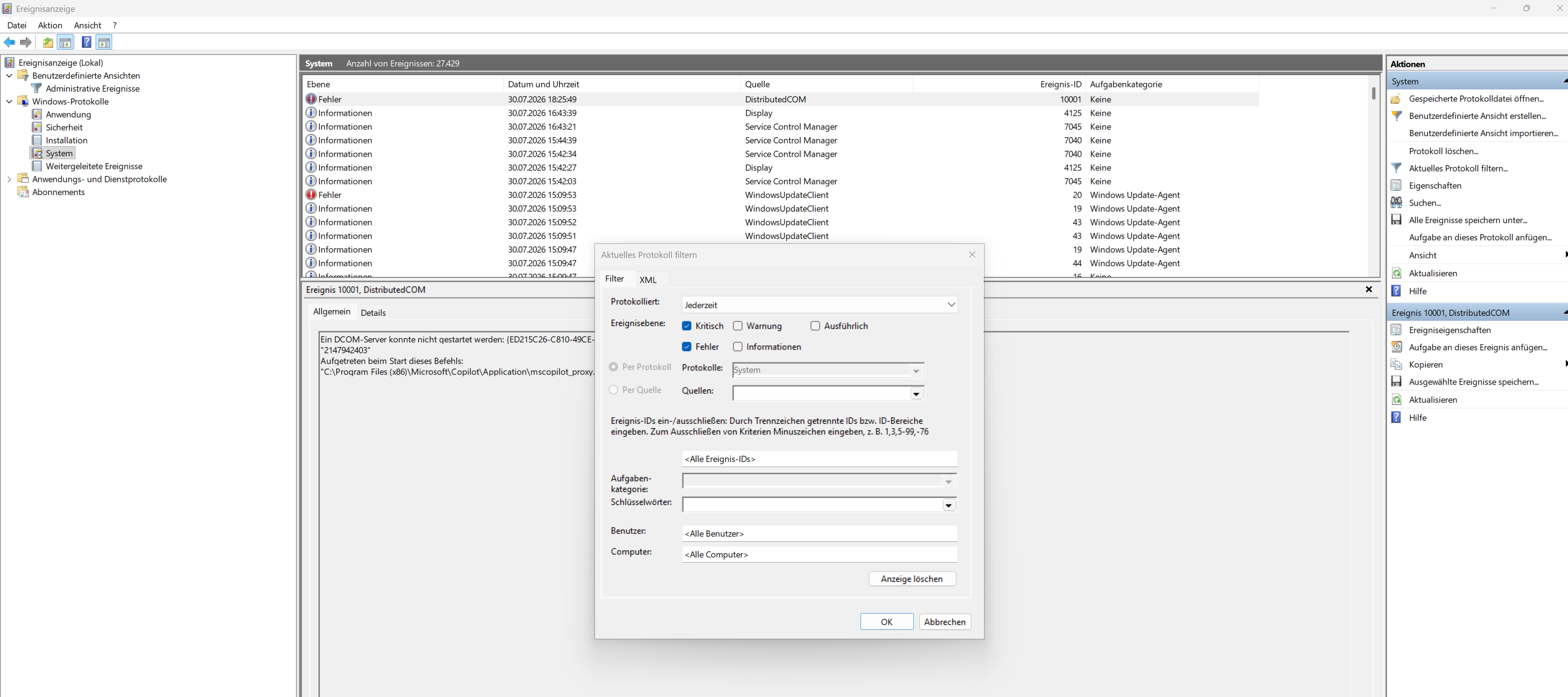Viewport: 1568px width, 697px height.
Task: Click Benutzerdefinierte Ansicht erstellen funnel icon
Action: 1396,116
